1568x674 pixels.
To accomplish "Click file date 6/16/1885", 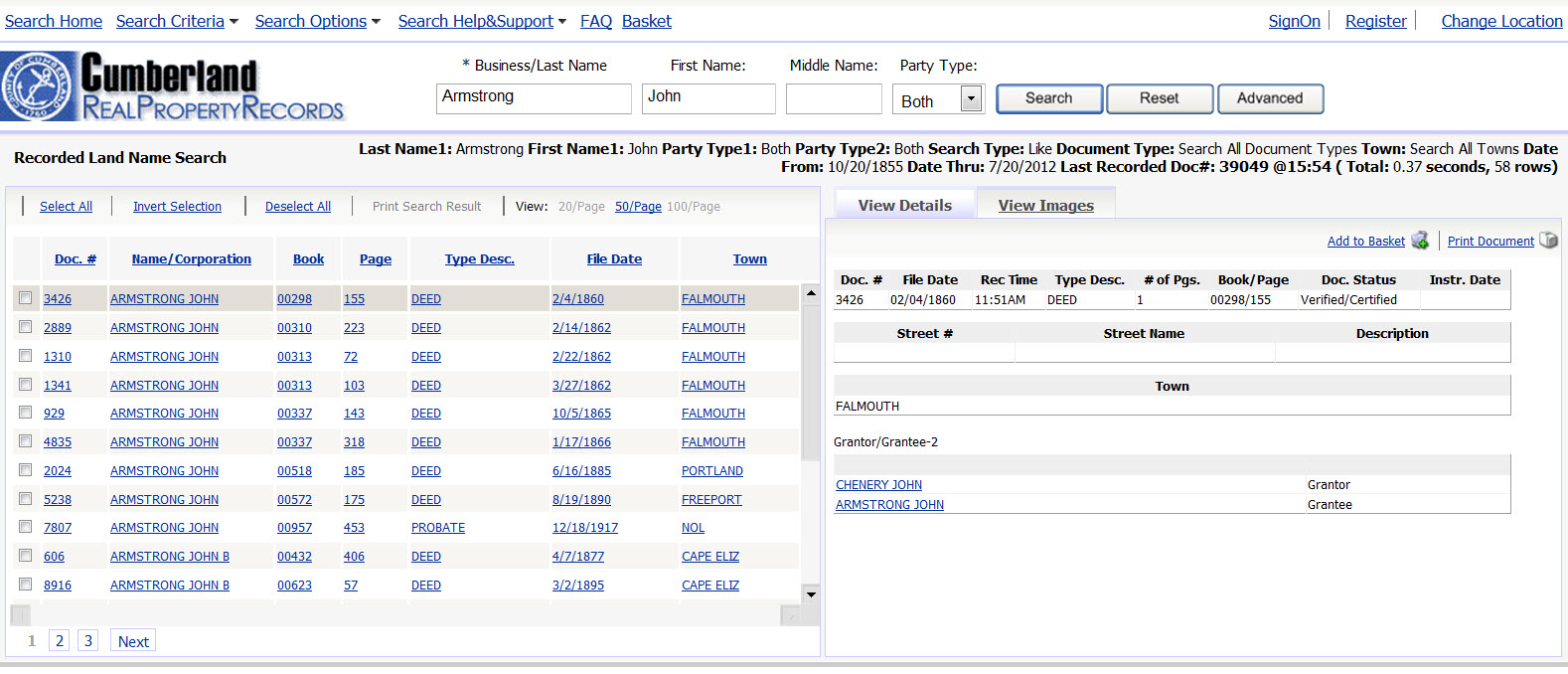I will point(581,470).
